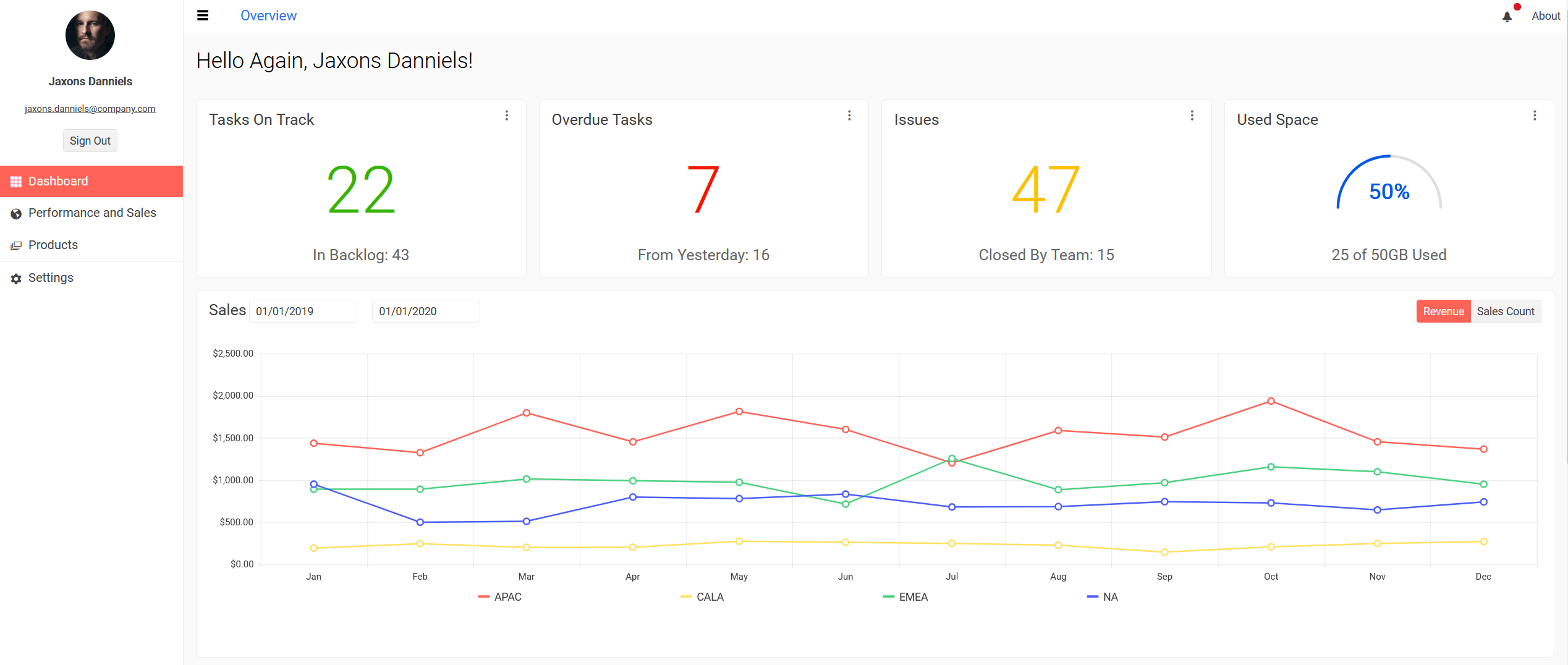Open the Issues card options menu

click(x=1192, y=115)
